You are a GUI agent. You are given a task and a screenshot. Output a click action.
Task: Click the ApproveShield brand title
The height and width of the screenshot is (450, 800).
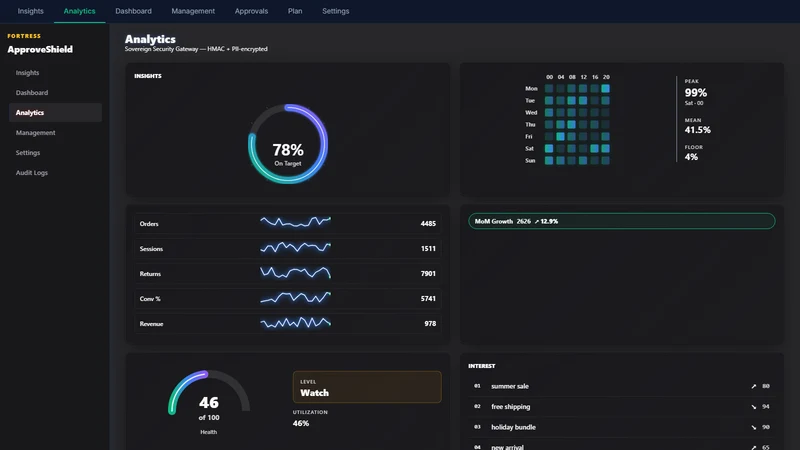coord(40,49)
